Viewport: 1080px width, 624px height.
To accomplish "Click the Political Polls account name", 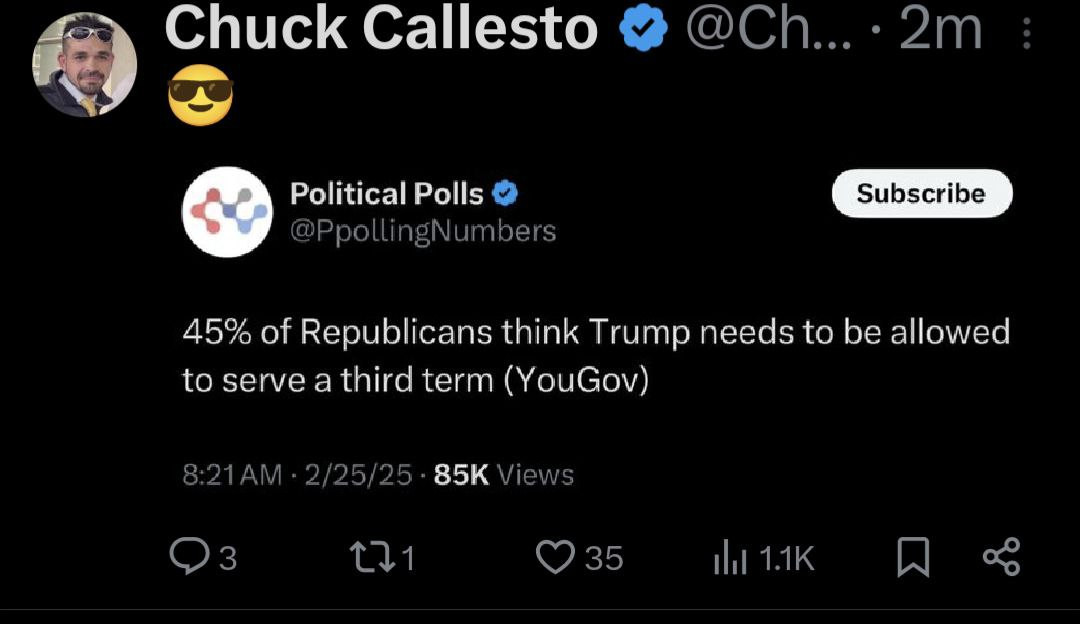I will [x=386, y=193].
